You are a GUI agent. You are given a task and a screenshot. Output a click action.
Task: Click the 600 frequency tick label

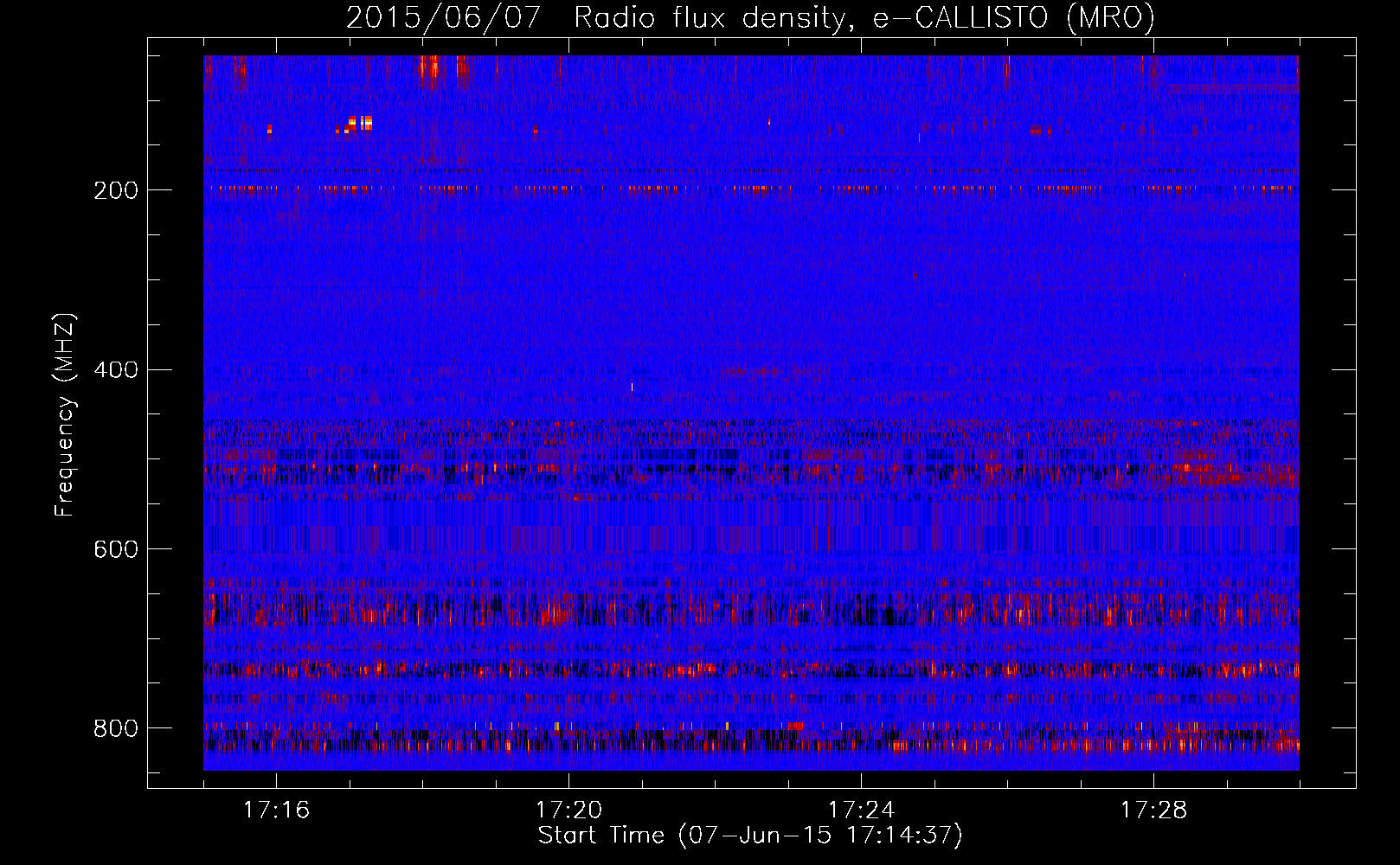coord(116,549)
